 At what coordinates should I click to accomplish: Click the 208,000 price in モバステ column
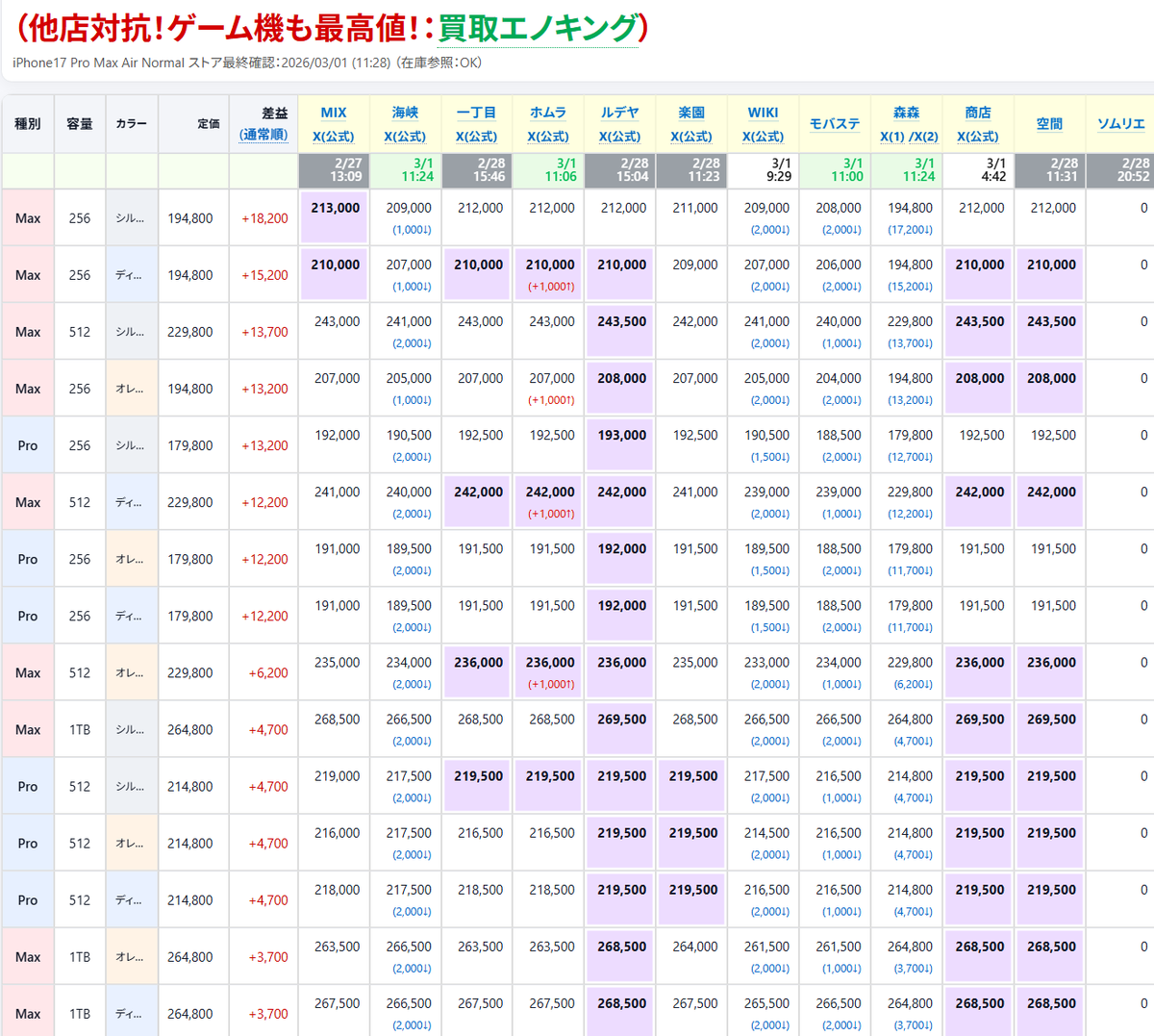point(839,208)
